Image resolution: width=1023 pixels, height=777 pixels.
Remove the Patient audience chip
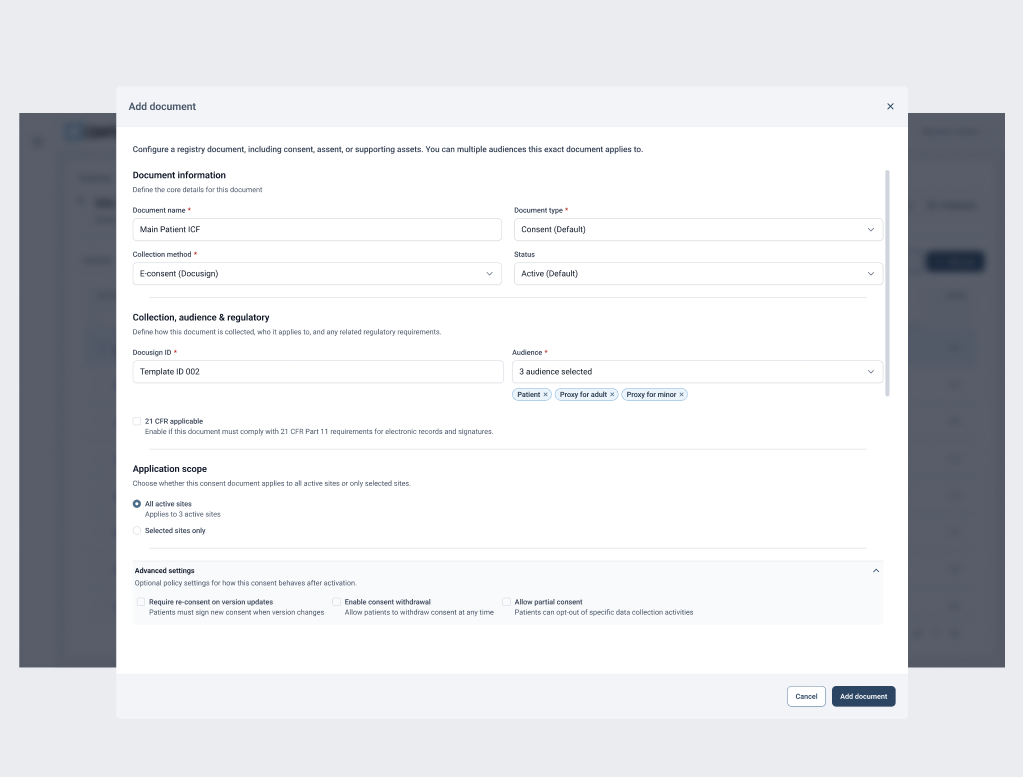coord(545,395)
